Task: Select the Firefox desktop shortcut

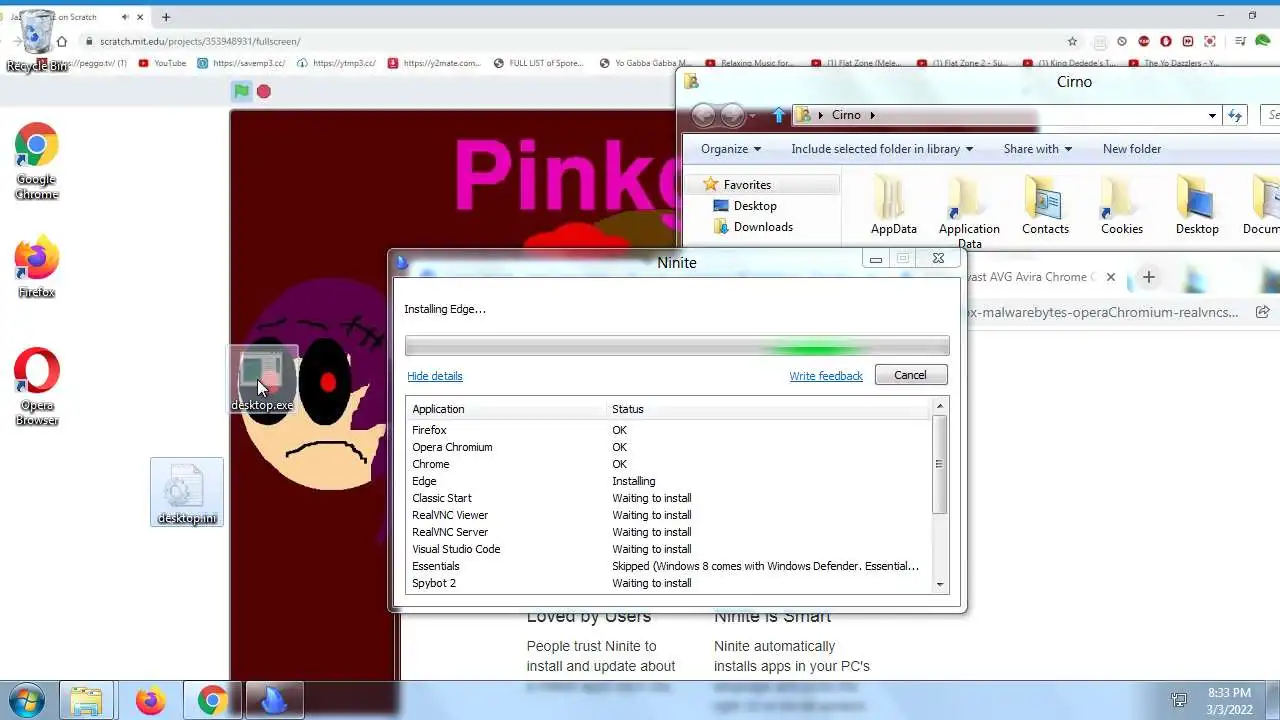Action: click(36, 267)
